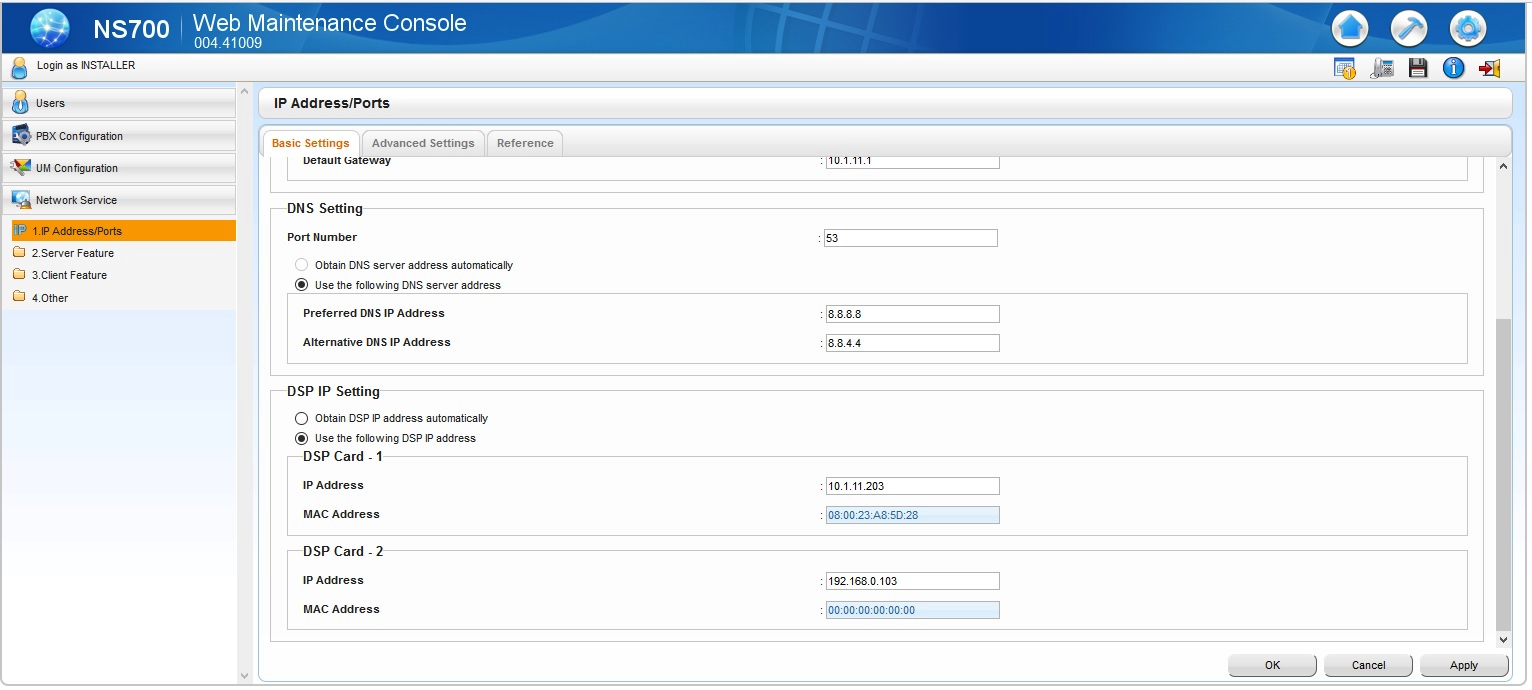This screenshot has width=1532, height=690.
Task: Click the 'DSP Card - 1' group label
Action: pos(343,456)
